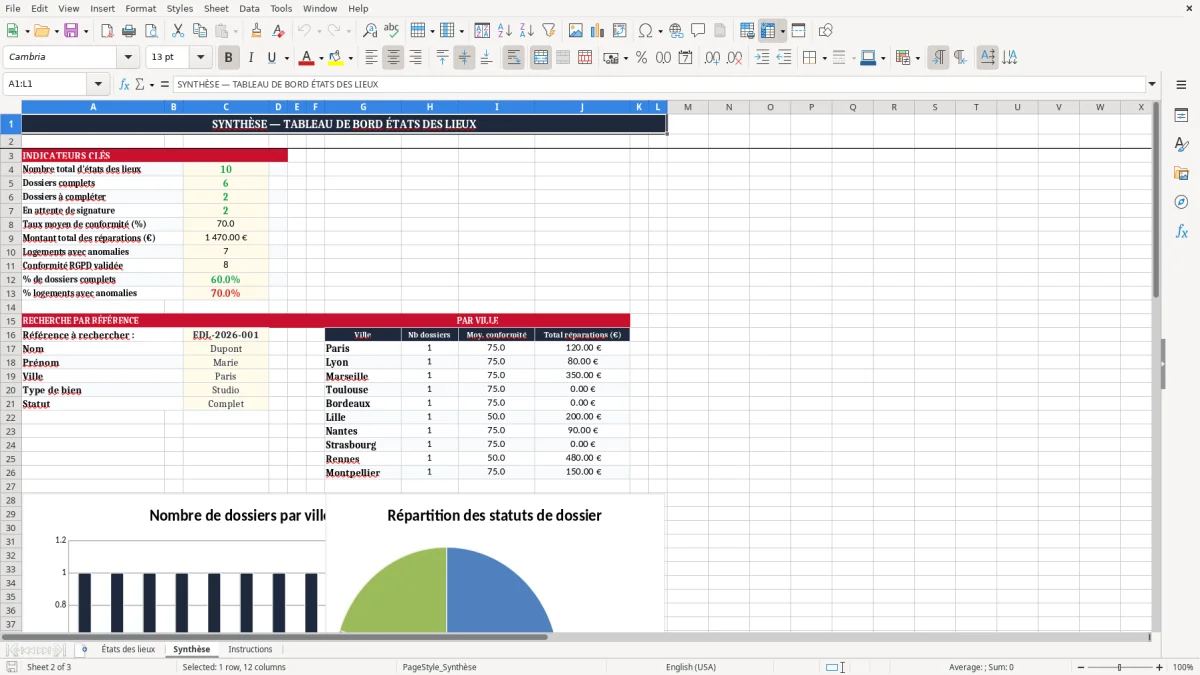Screen dimensions: 1200x675
Task: Open the Background Color dropdown arrow
Action: click(350, 58)
